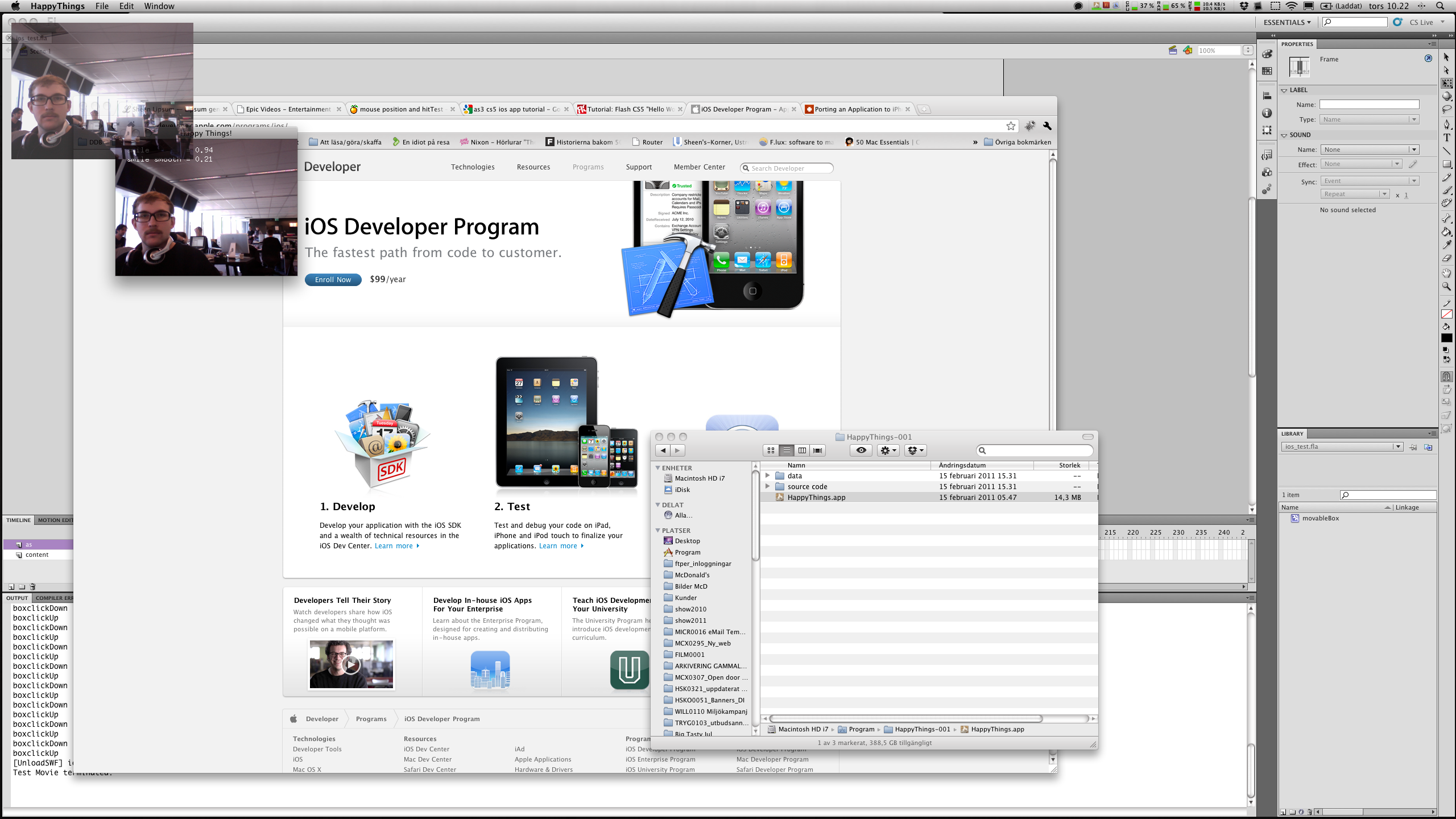This screenshot has width=1456, height=819.
Task: Select the Lasso tool
Action: pyautogui.click(x=1446, y=109)
